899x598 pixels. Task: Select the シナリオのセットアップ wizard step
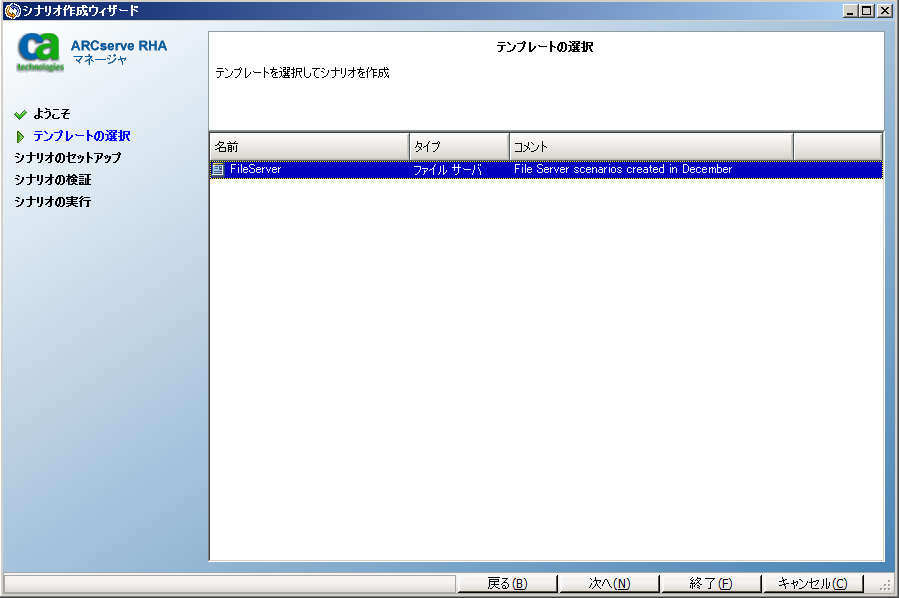tap(68, 158)
